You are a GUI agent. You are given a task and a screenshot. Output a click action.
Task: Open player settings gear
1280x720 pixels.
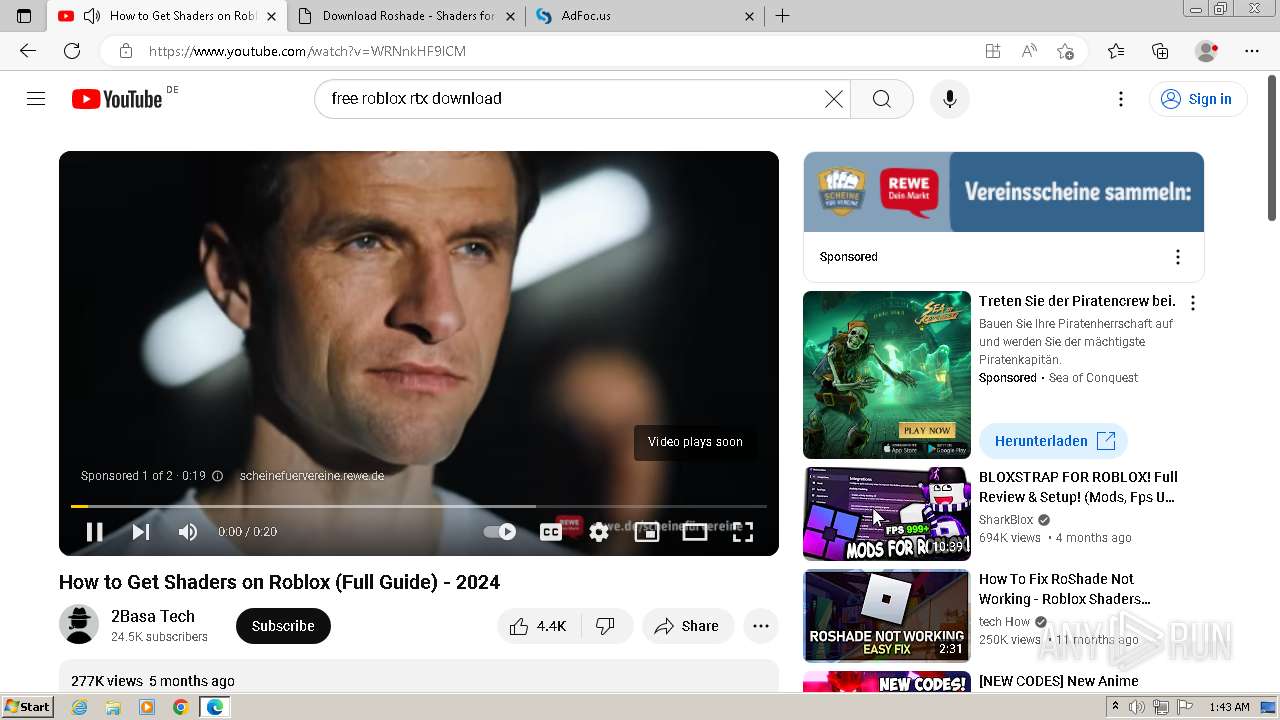point(598,532)
